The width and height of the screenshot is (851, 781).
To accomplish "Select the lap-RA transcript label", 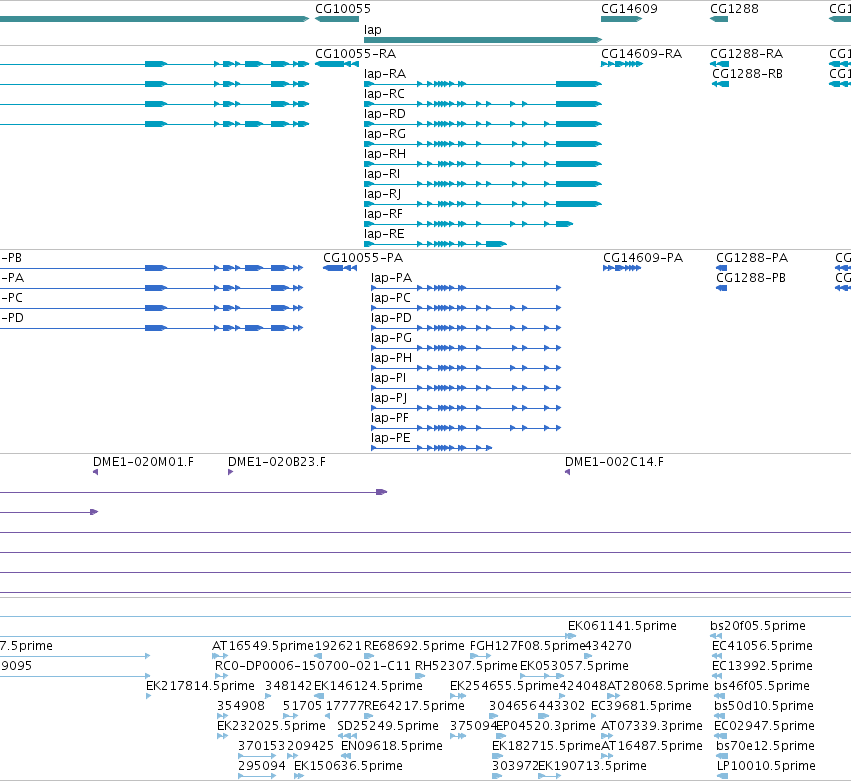I will [385, 74].
